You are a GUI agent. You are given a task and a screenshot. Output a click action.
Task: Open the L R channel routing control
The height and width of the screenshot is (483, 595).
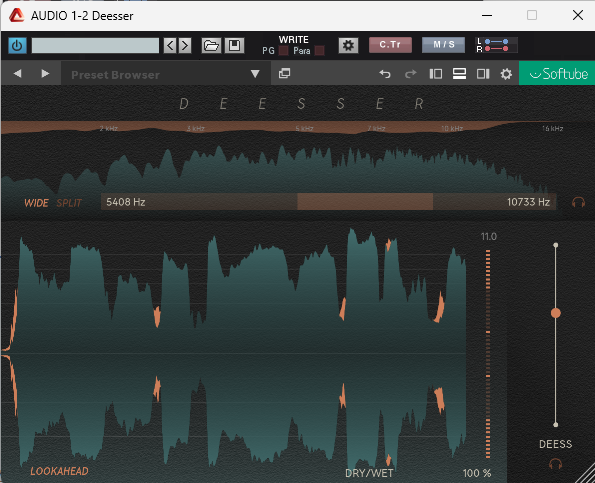pyautogui.click(x=496, y=45)
